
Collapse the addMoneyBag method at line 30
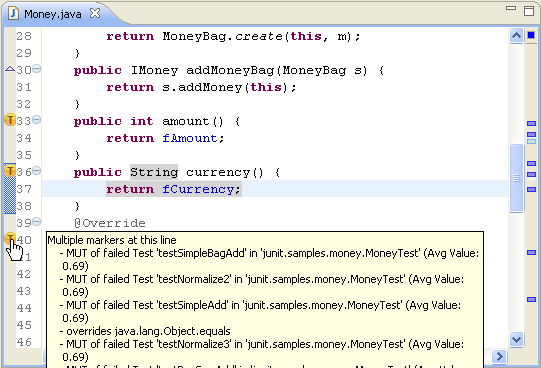coord(37,69)
